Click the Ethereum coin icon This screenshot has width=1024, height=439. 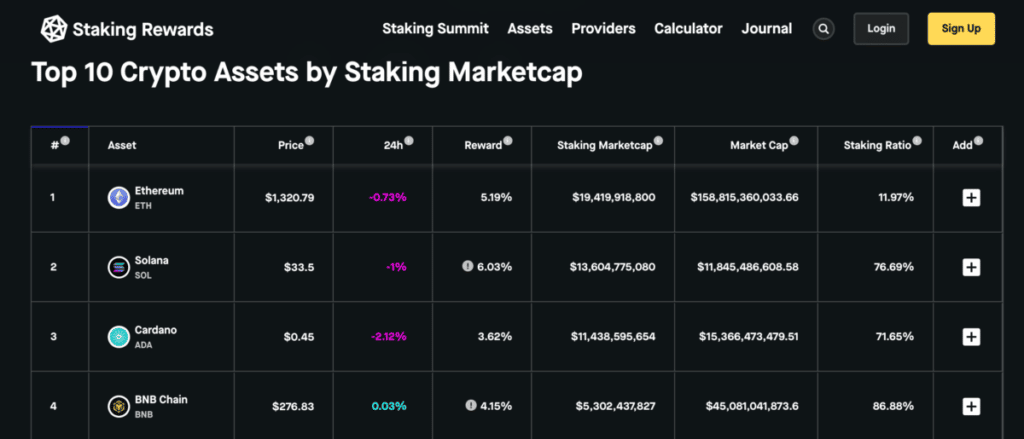[118, 197]
